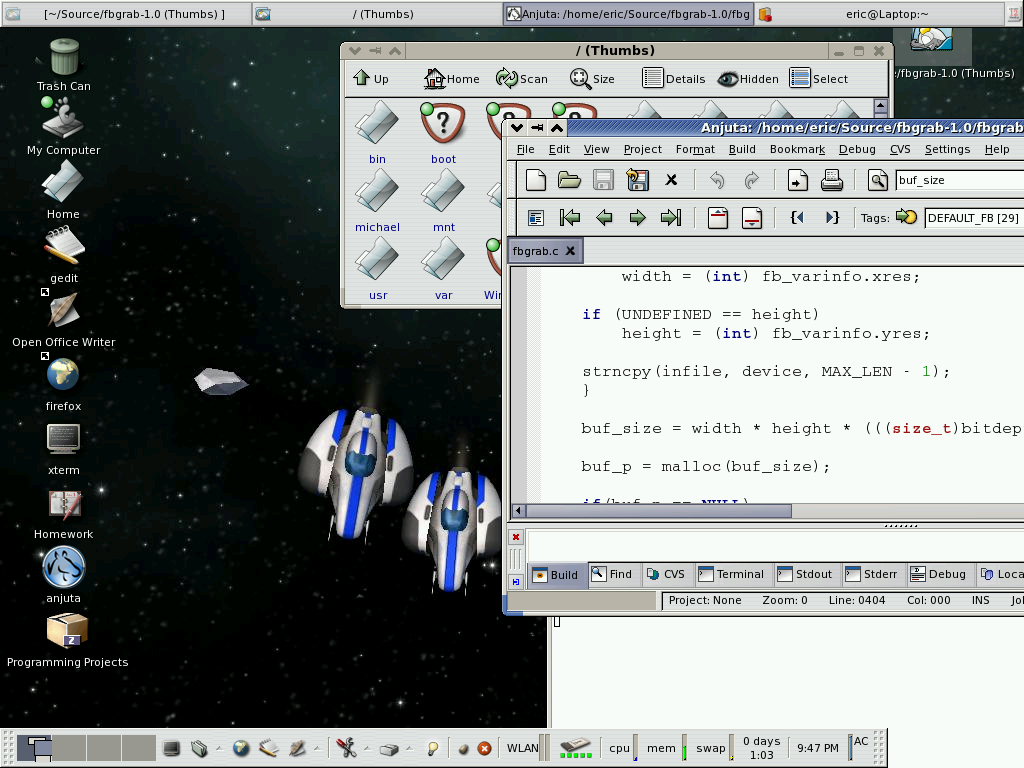
Task: Click the previous bookmark green left arrow
Action: point(604,217)
